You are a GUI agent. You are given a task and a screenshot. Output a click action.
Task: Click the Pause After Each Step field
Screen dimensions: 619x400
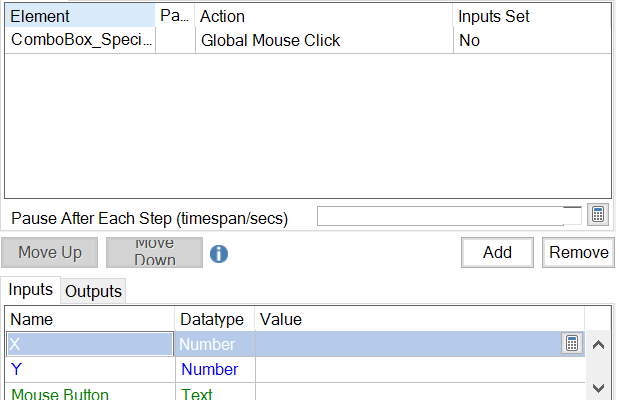tap(440, 216)
